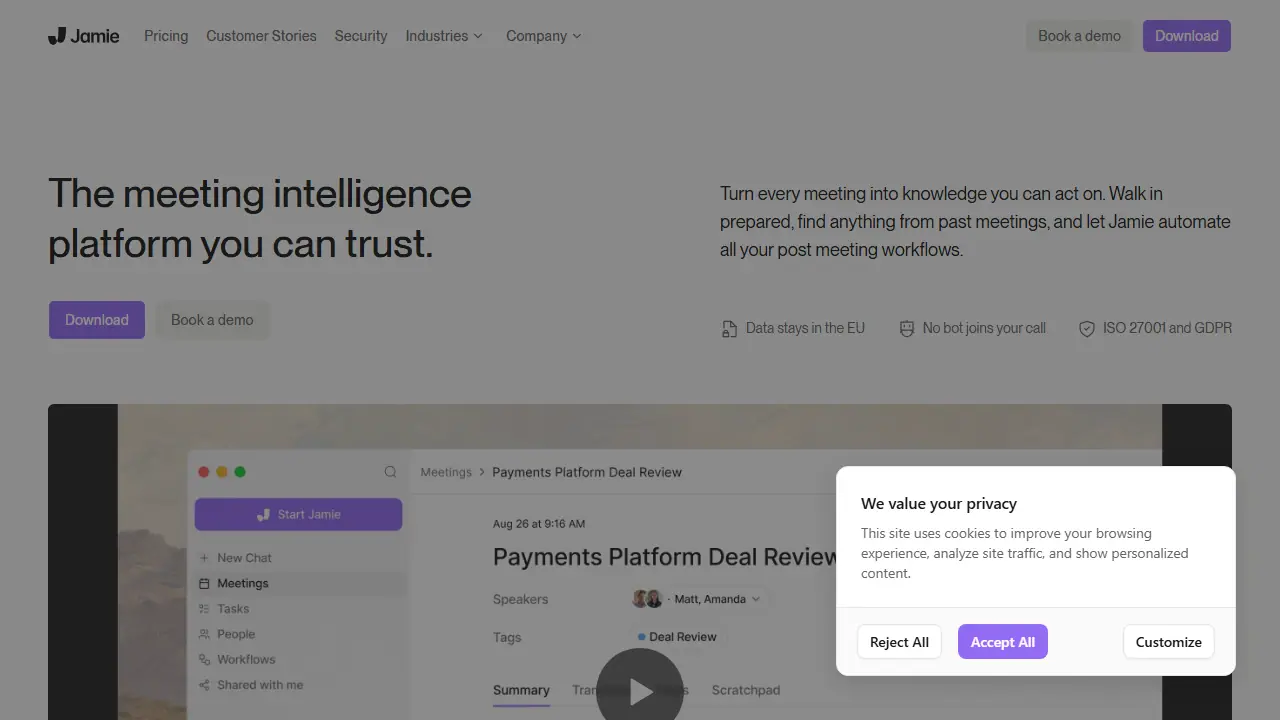This screenshot has width=1280, height=720.
Task: Click the ISO 27001 shield icon
Action: [x=1087, y=328]
